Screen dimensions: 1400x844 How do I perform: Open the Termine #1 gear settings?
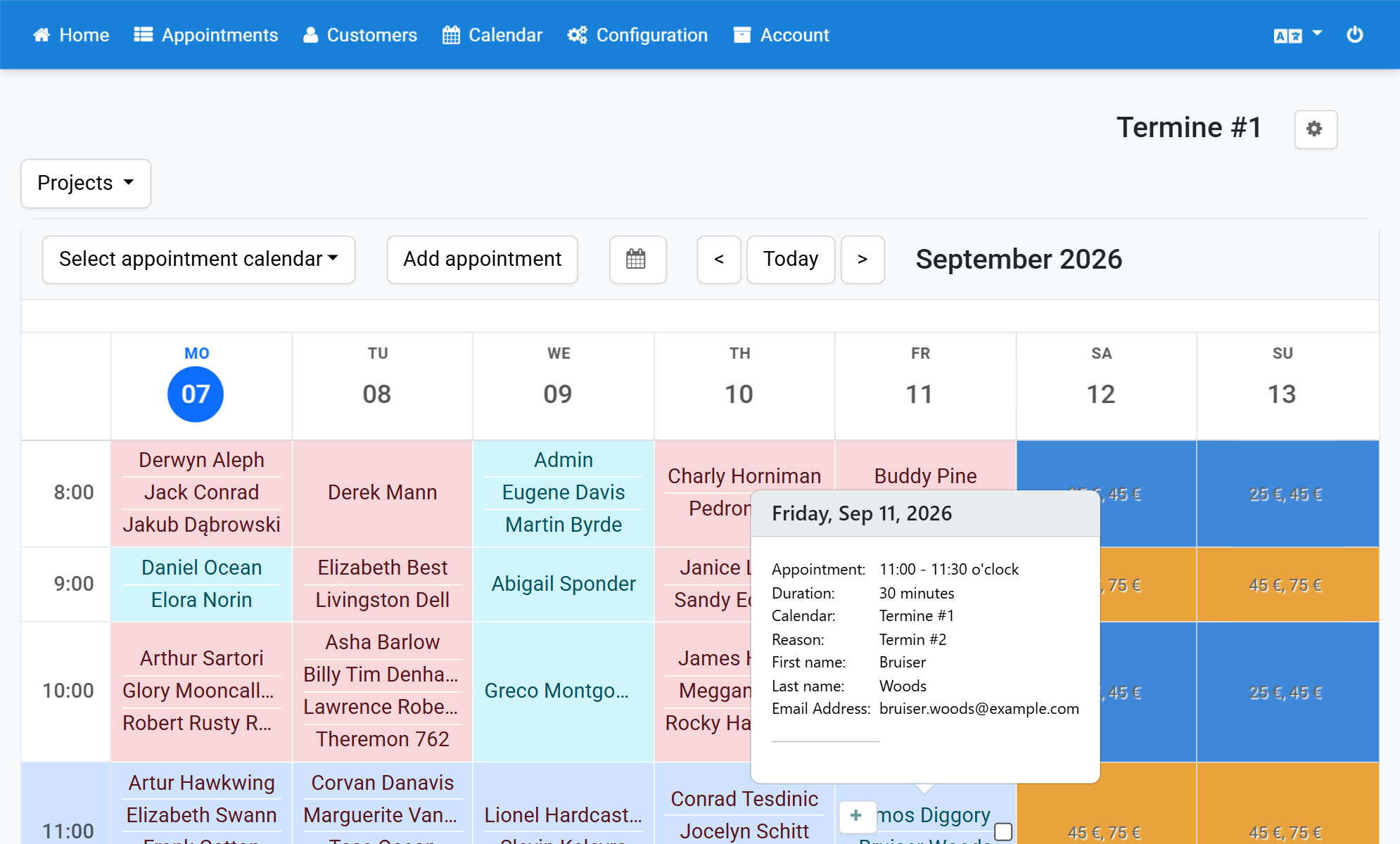tap(1315, 129)
